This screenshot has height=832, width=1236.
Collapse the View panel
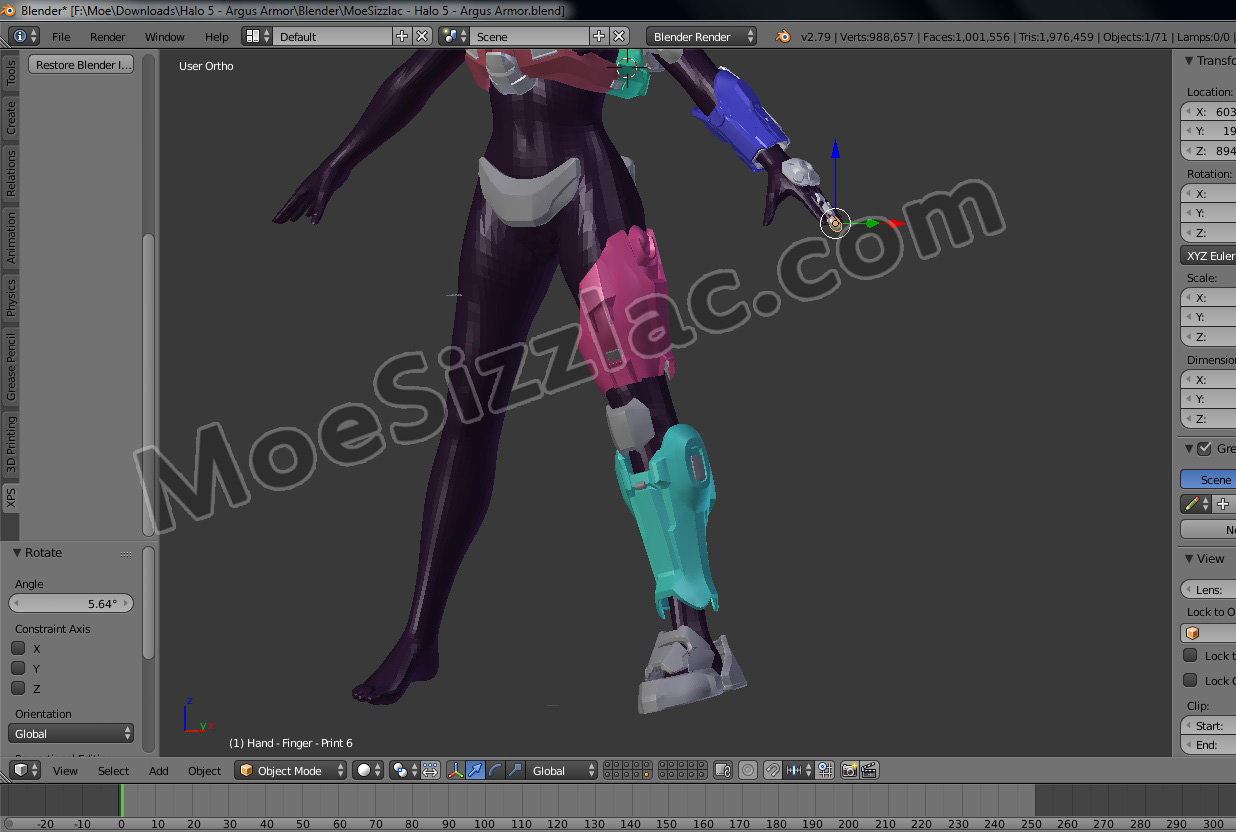click(1189, 558)
